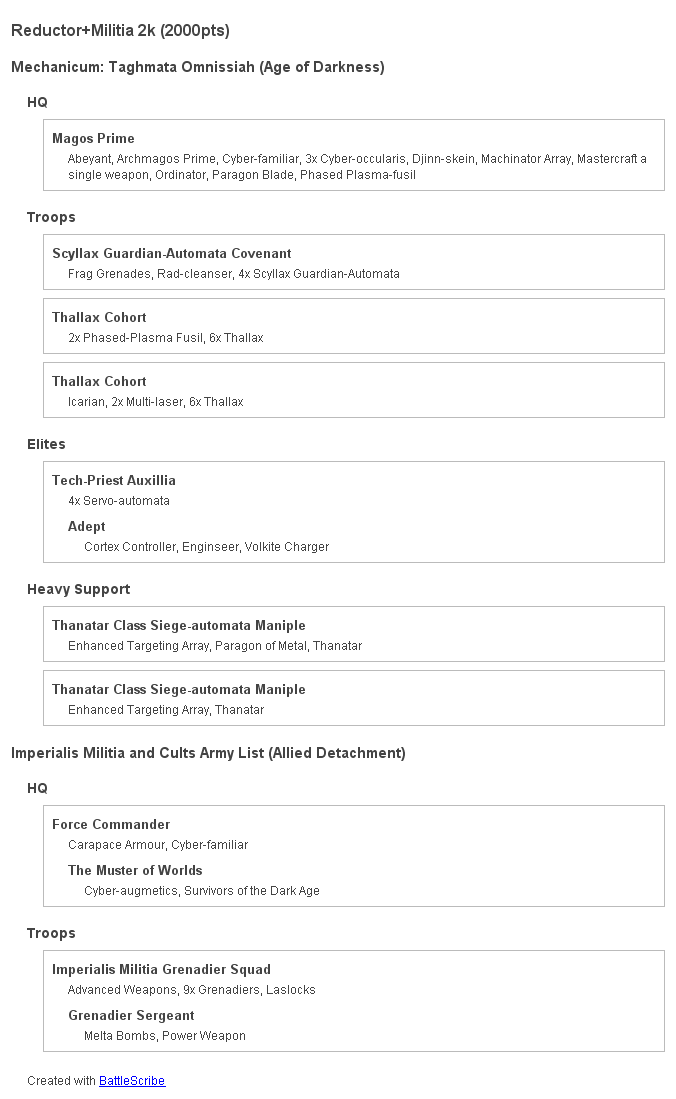This screenshot has width=676, height=1099.
Task: Select the Imperialis Militia Grenadier Squad entry
Action: coord(161,969)
